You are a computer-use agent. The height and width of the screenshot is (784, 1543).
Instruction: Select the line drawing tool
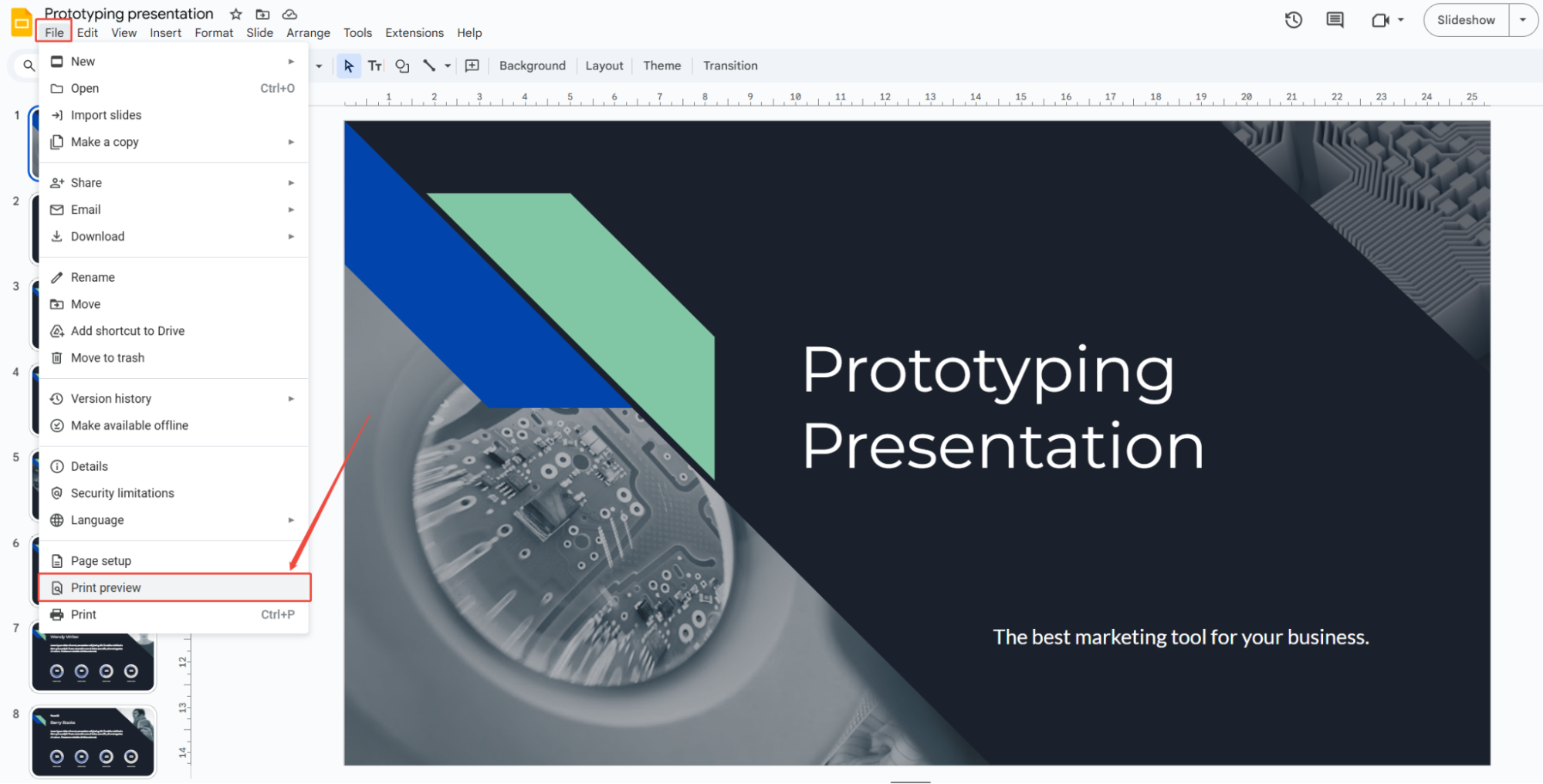430,66
